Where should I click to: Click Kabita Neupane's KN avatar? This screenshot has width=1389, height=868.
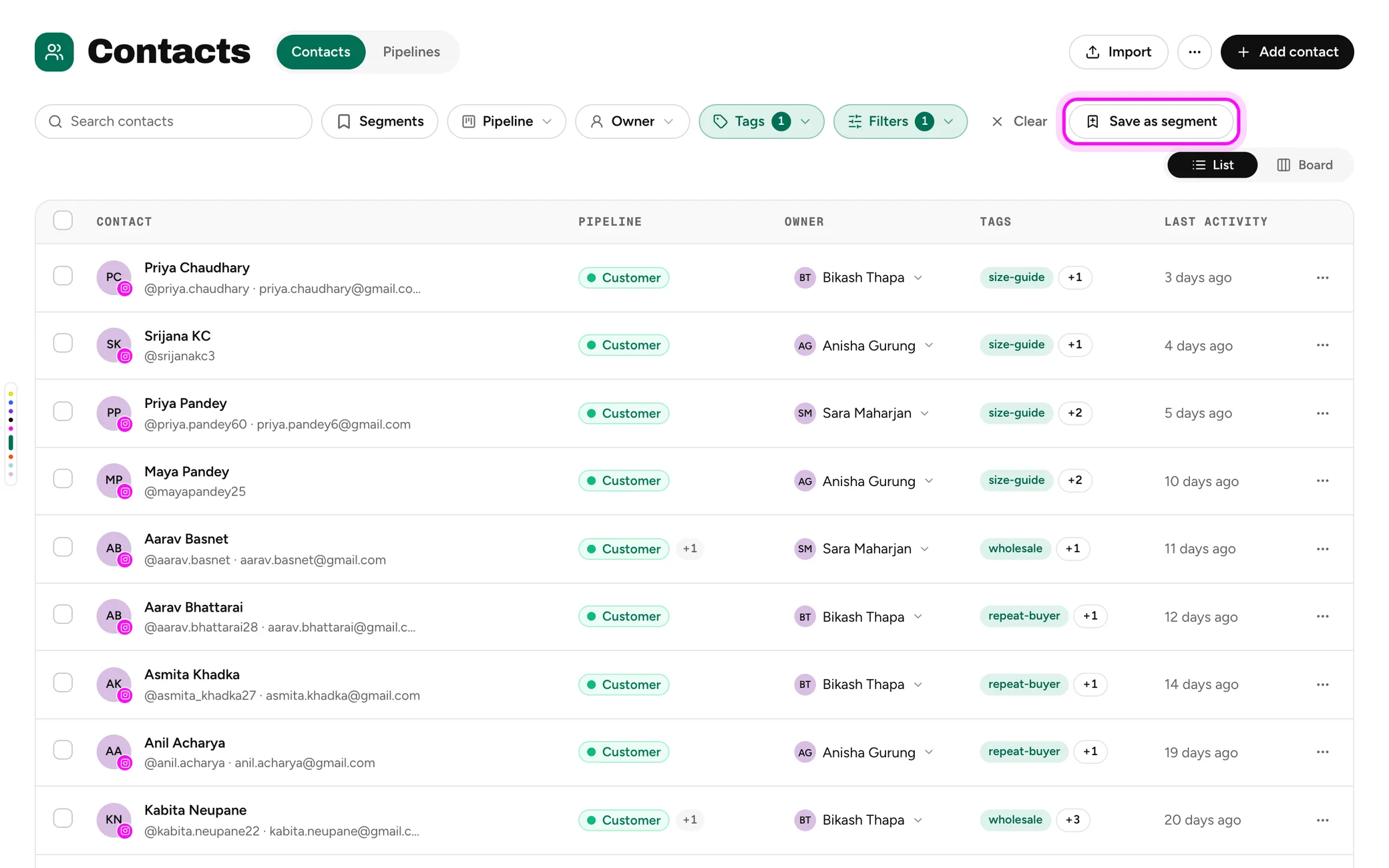(114, 820)
